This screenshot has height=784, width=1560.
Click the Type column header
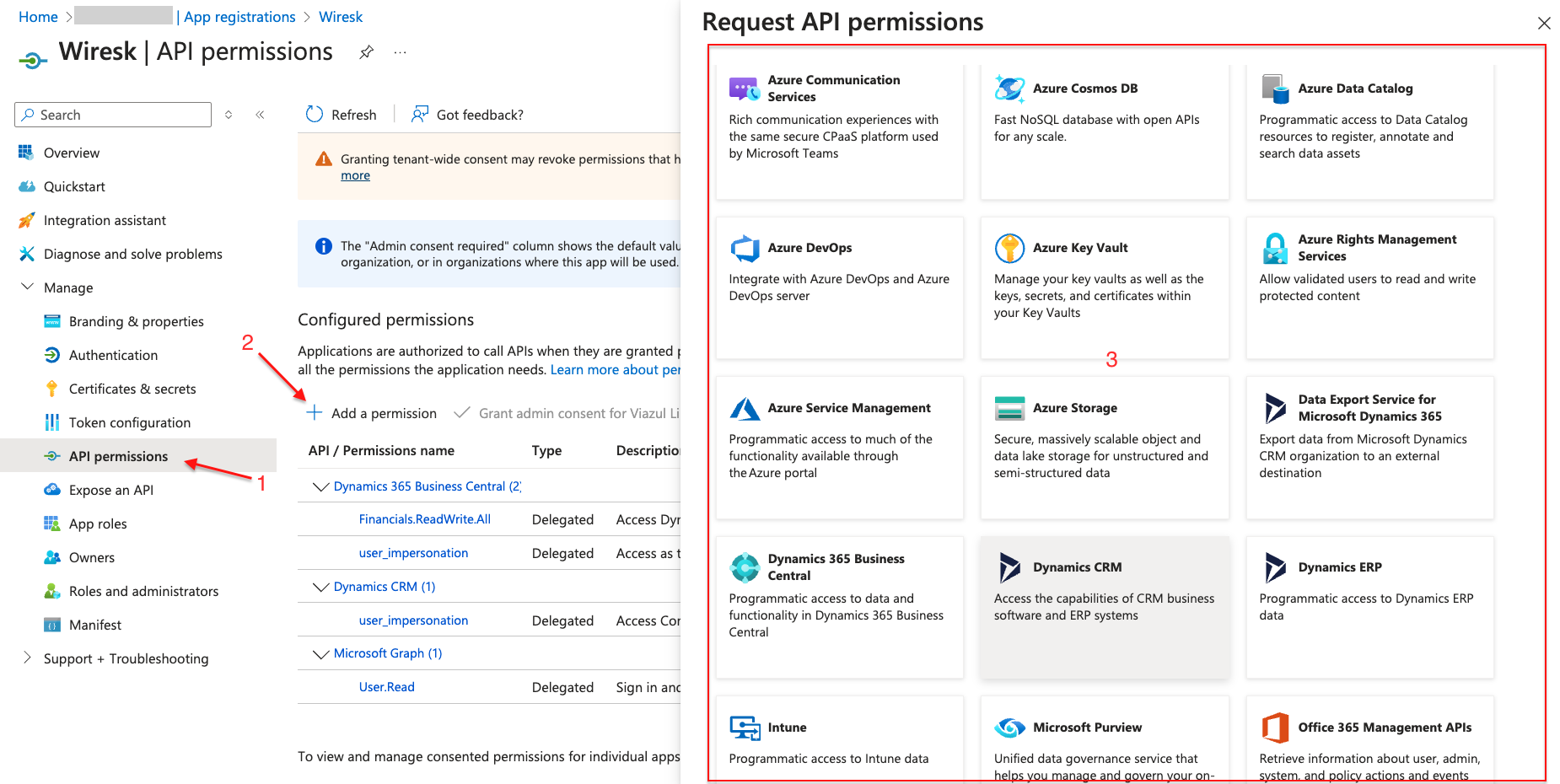pos(546,451)
